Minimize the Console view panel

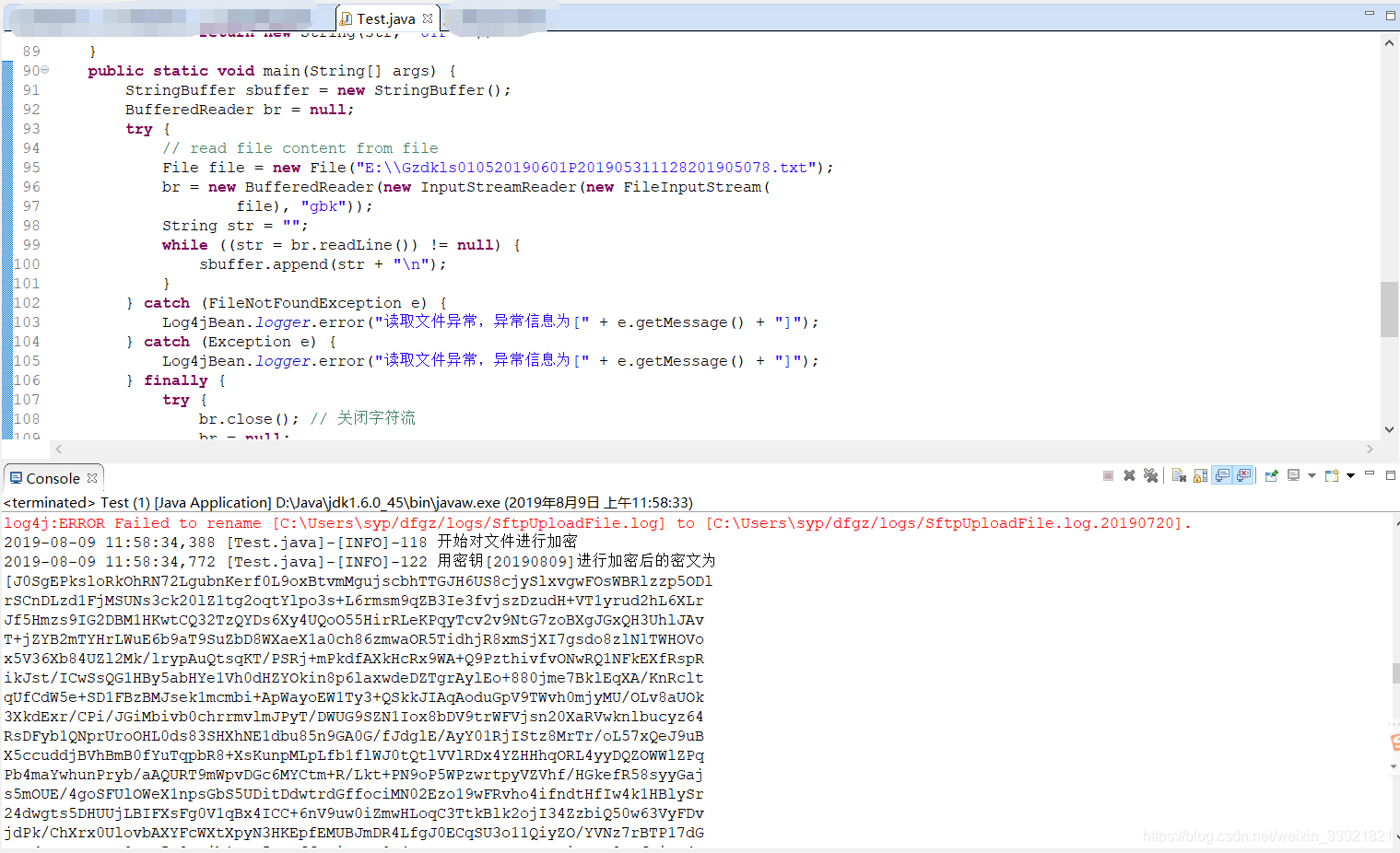tap(1370, 474)
